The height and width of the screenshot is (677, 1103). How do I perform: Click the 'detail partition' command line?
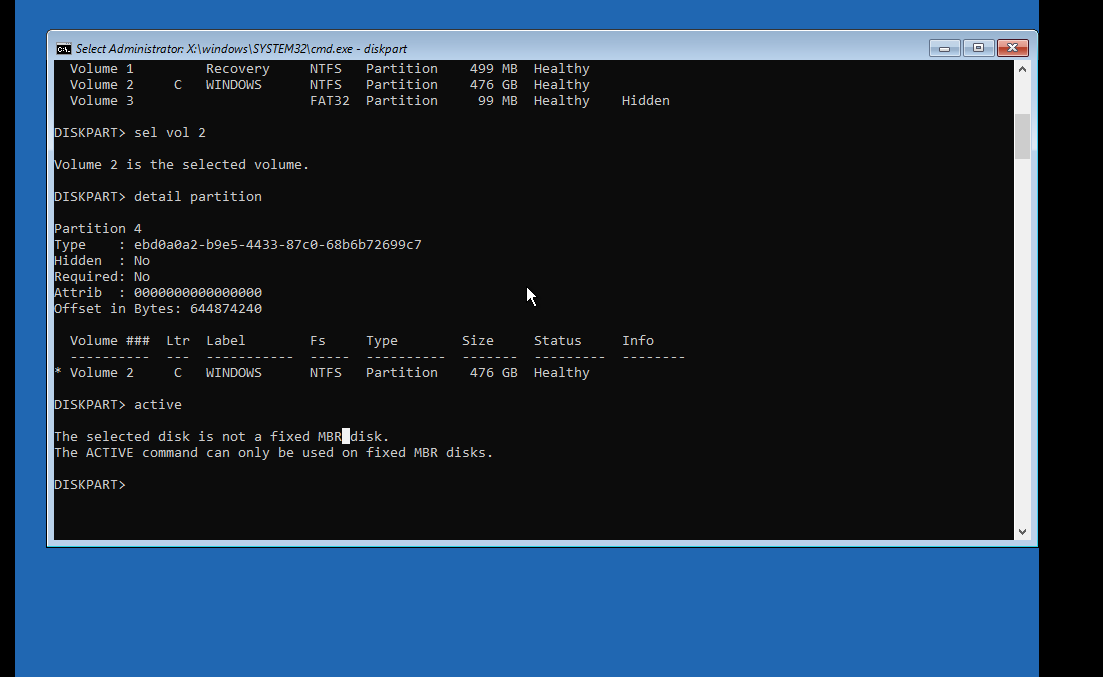coord(158,197)
